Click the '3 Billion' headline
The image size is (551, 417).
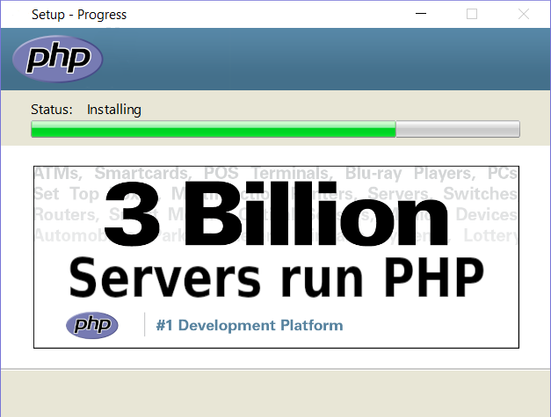pos(277,214)
